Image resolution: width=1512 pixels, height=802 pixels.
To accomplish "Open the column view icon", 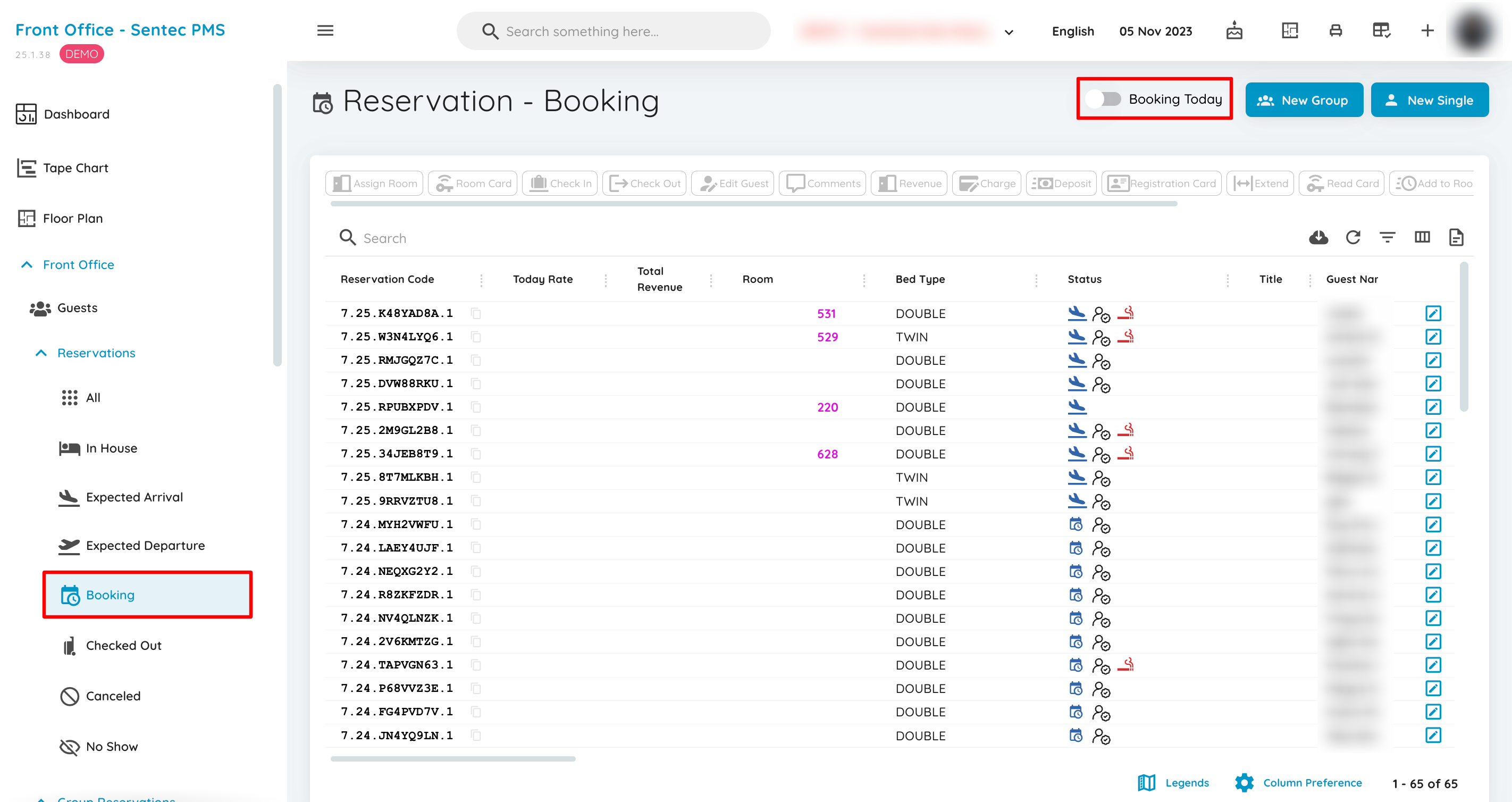I will (1422, 237).
